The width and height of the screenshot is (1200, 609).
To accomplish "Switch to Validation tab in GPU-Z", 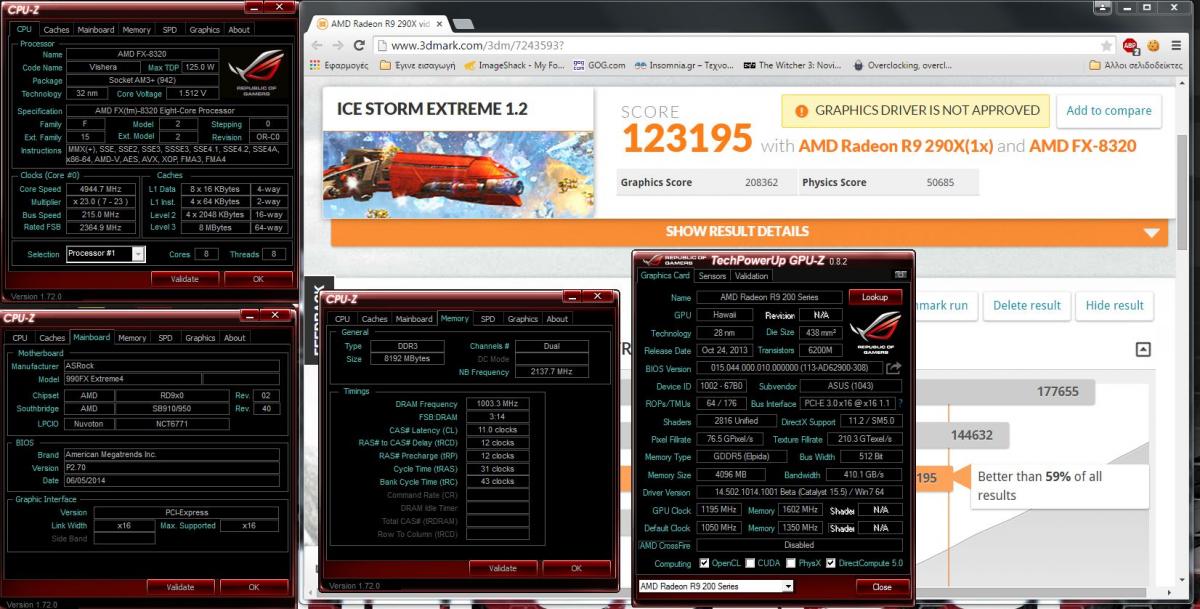I will pyautogui.click(x=751, y=276).
